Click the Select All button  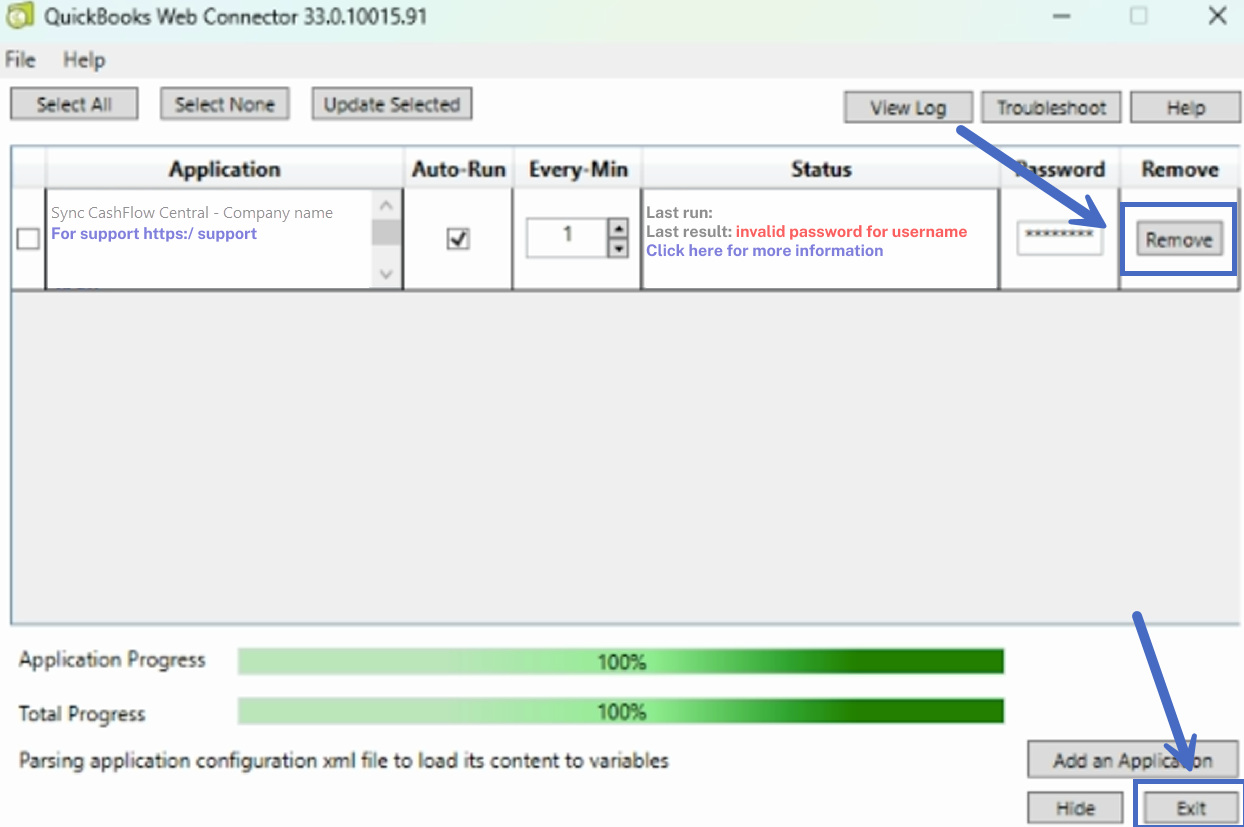pos(74,104)
